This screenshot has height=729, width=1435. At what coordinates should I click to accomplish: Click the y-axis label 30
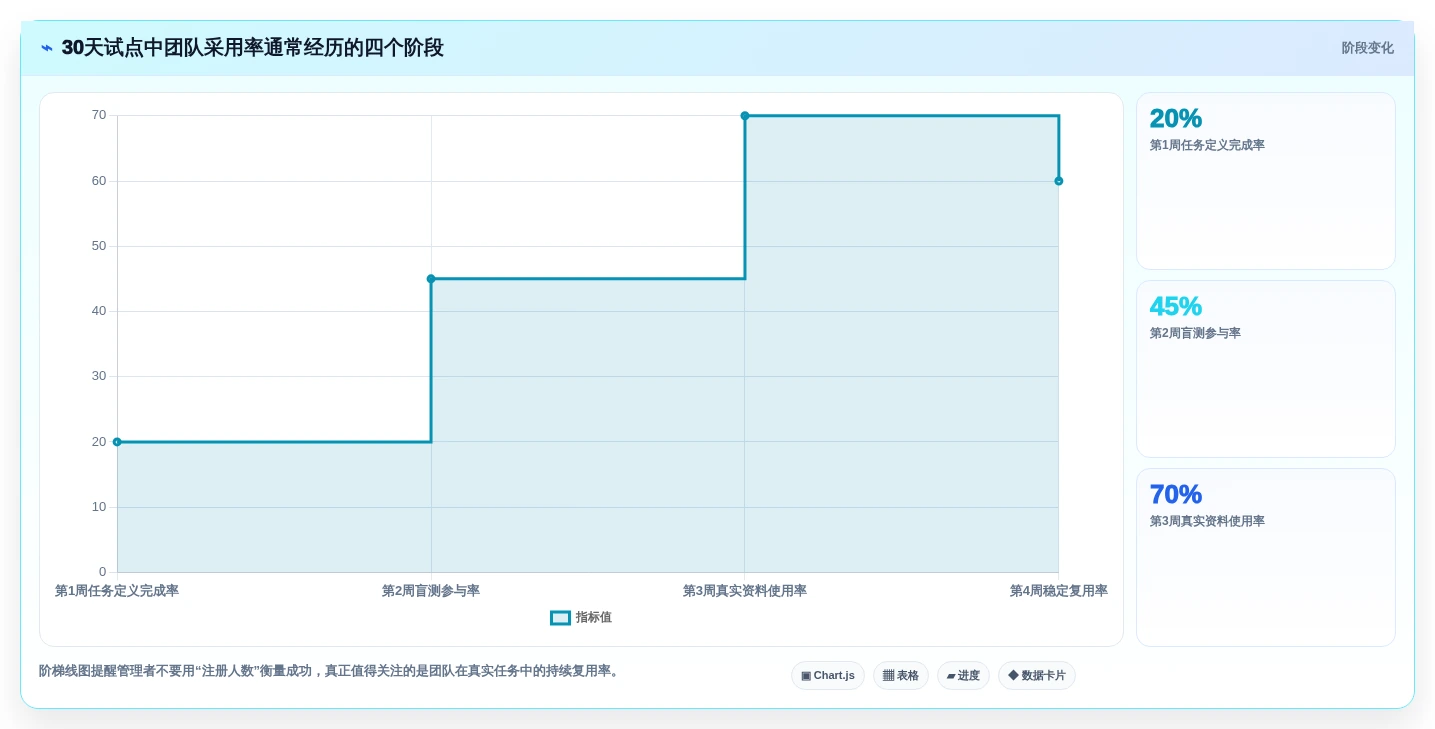(99, 376)
